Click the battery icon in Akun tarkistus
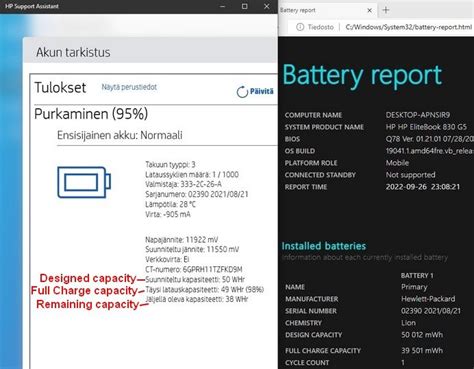This screenshot has height=369, width=474. [x=84, y=182]
